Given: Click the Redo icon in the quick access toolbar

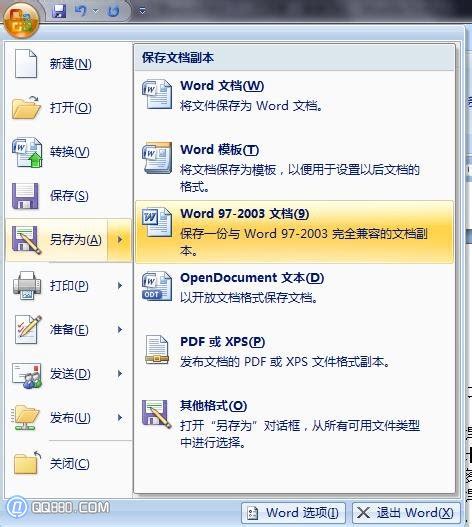Looking at the screenshot, I should tap(113, 11).
